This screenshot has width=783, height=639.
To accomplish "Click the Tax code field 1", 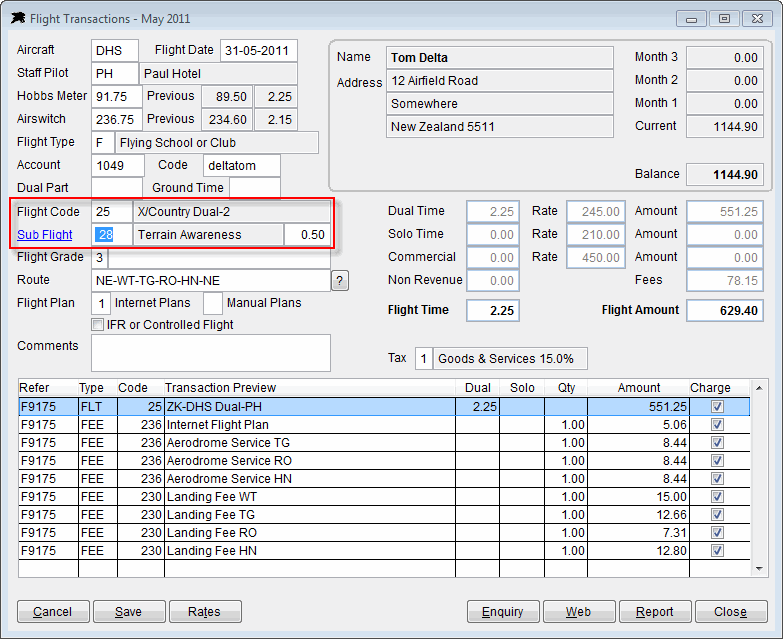I will click(x=423, y=358).
